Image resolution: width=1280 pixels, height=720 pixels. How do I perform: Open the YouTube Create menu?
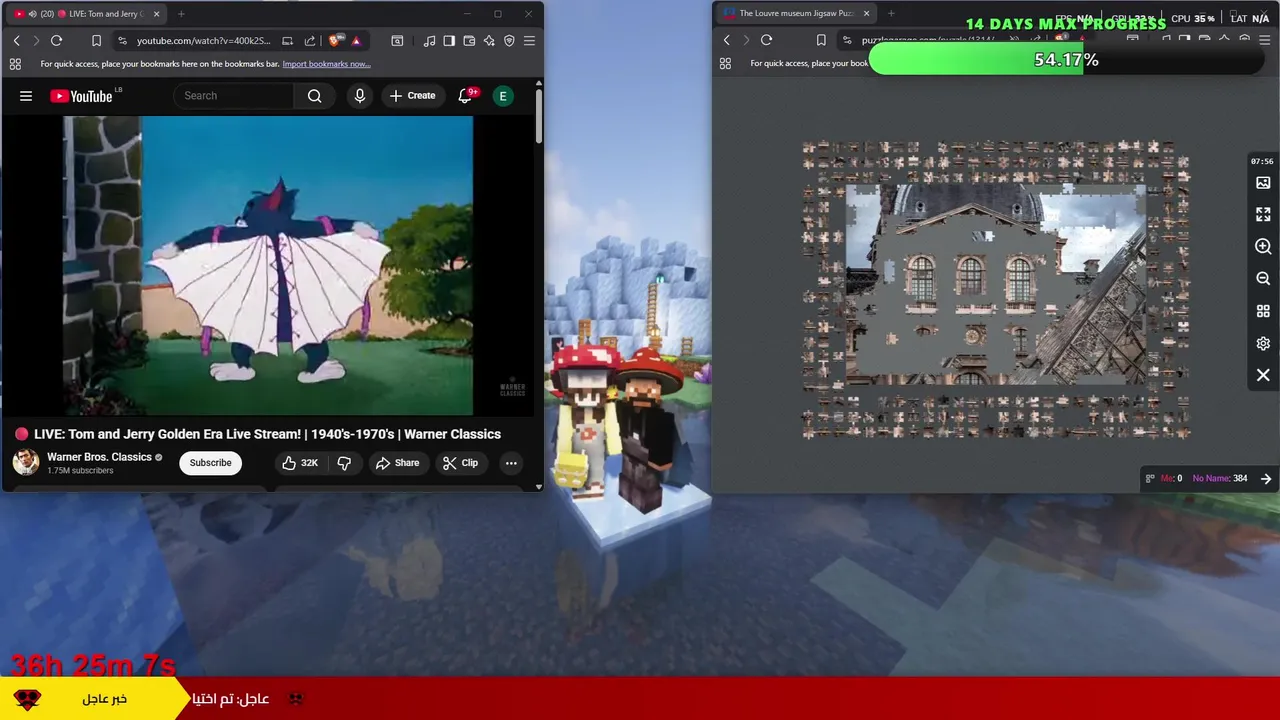412,96
